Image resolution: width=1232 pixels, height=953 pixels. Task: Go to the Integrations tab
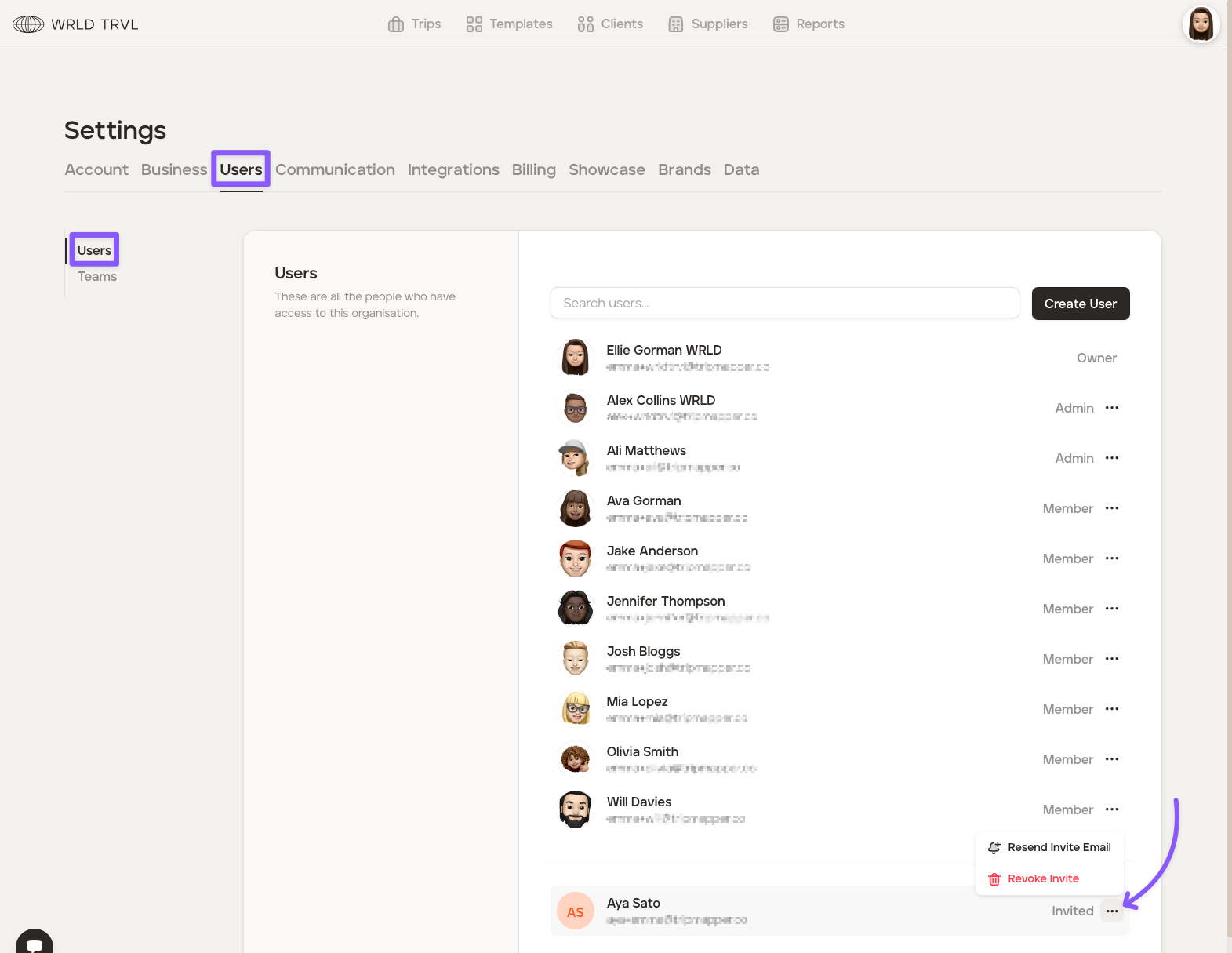[453, 169]
